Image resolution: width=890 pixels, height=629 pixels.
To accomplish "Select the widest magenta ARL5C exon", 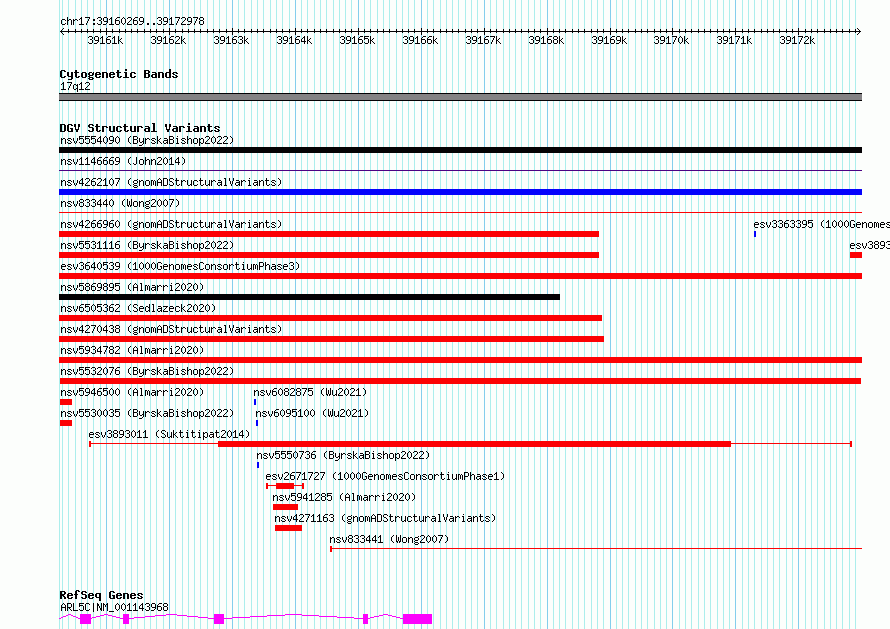I will 418,619.
